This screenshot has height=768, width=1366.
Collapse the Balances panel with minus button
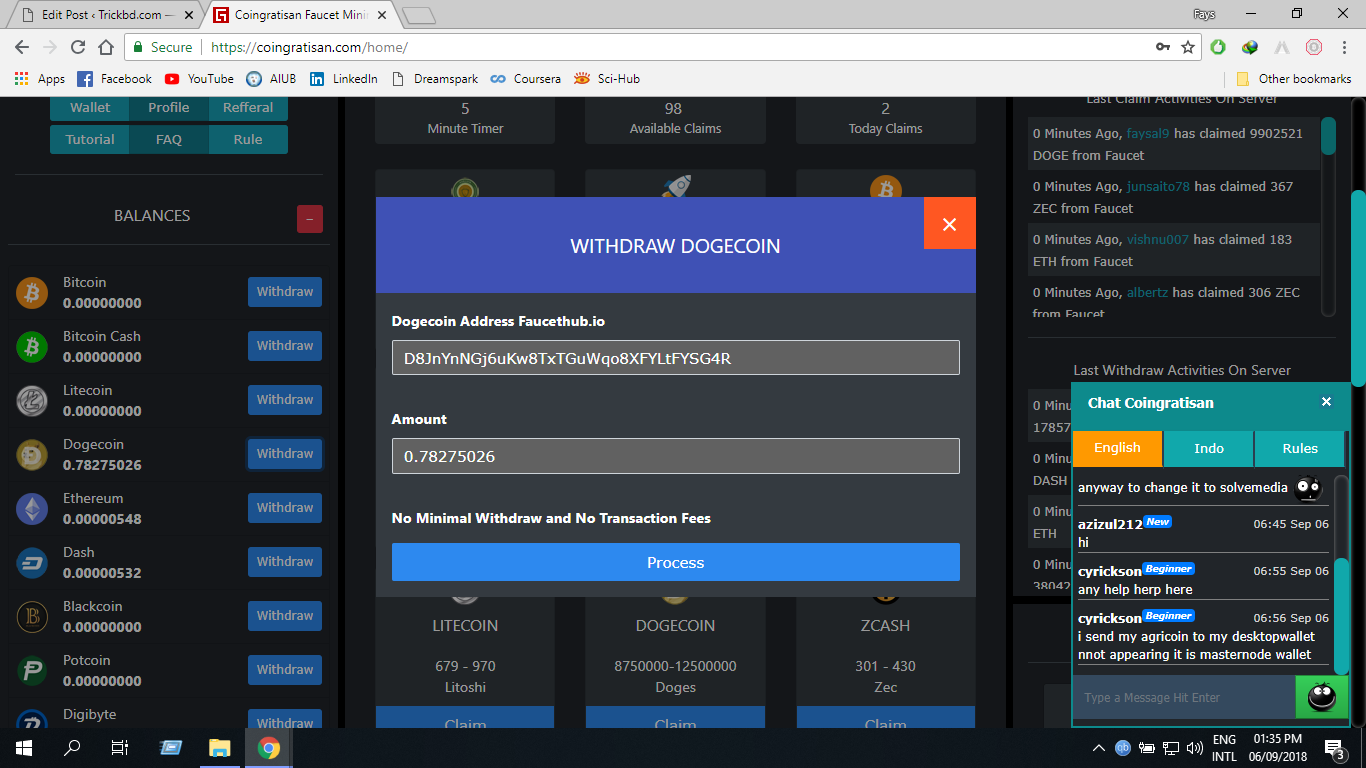[310, 219]
